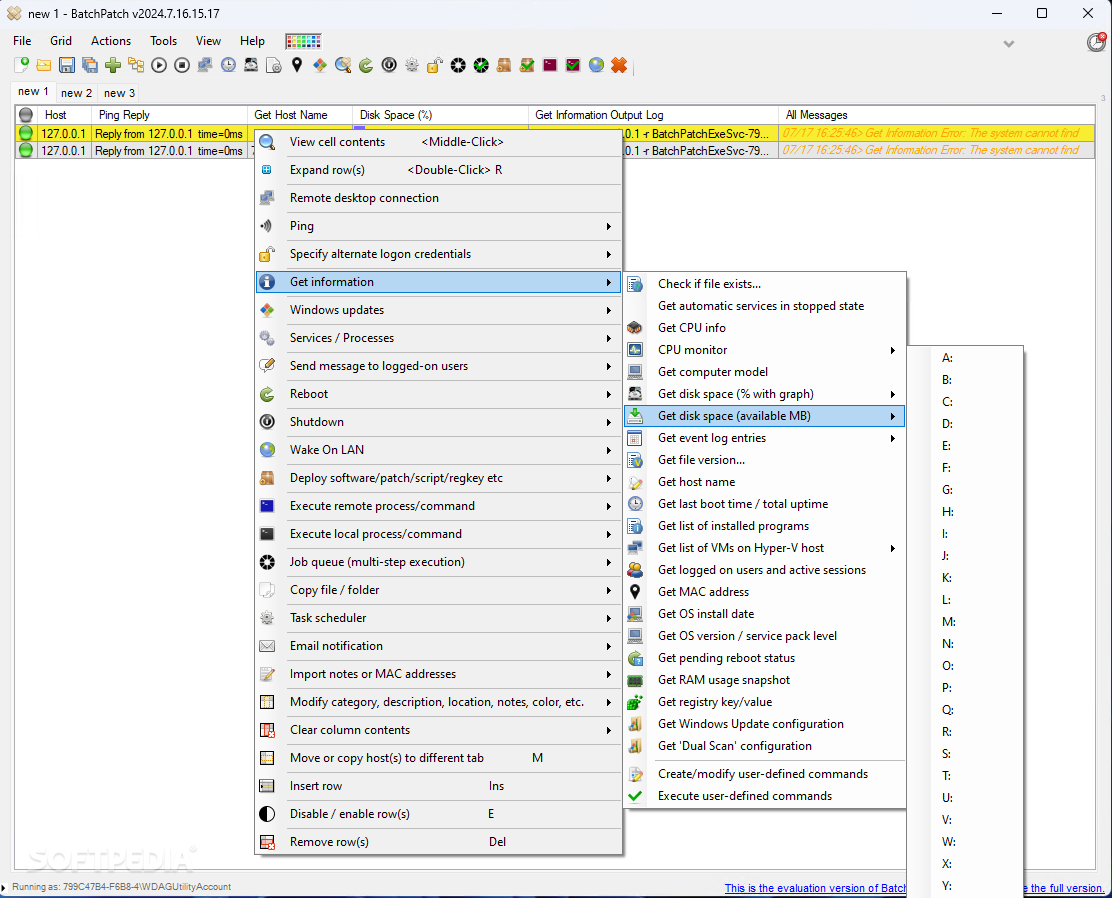Click the toolbar gear settings icon
Screen dimensions: 1112x898
412,65
